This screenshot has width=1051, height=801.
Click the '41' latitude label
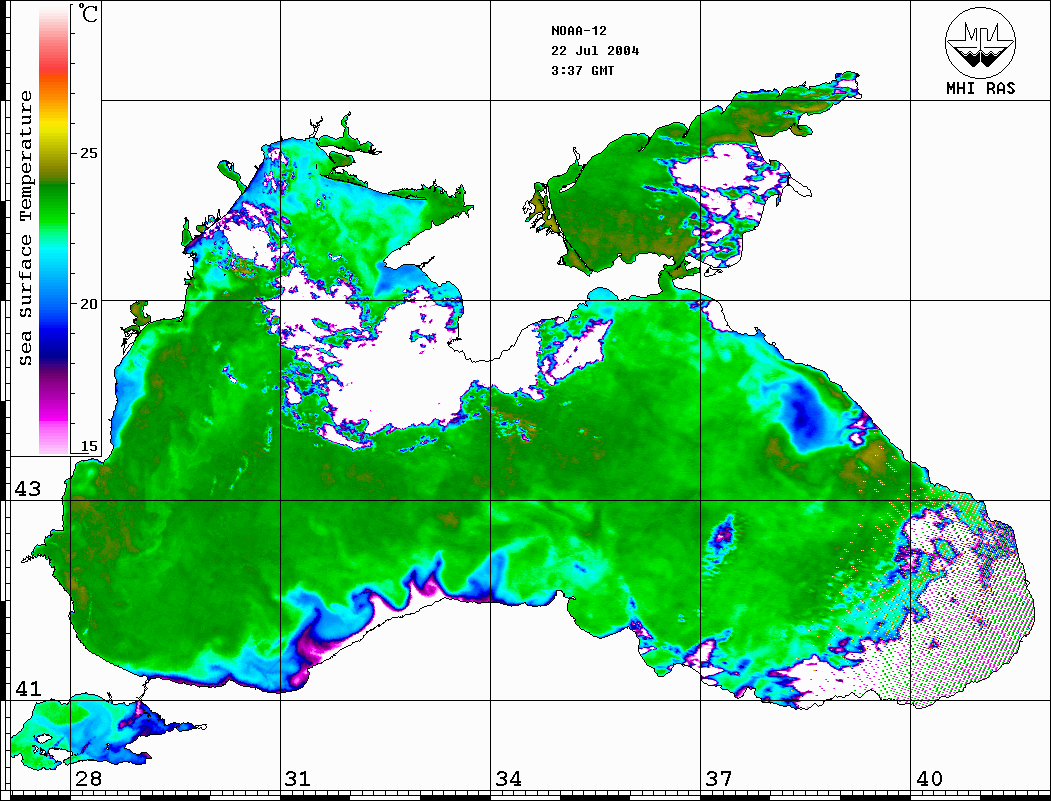28,688
